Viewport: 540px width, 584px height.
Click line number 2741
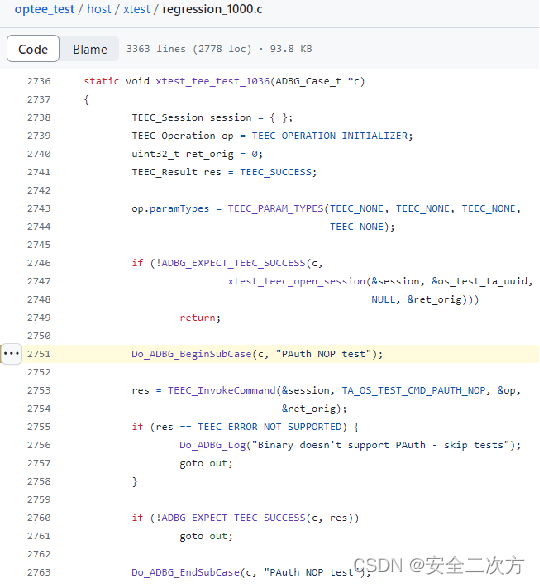point(39,172)
